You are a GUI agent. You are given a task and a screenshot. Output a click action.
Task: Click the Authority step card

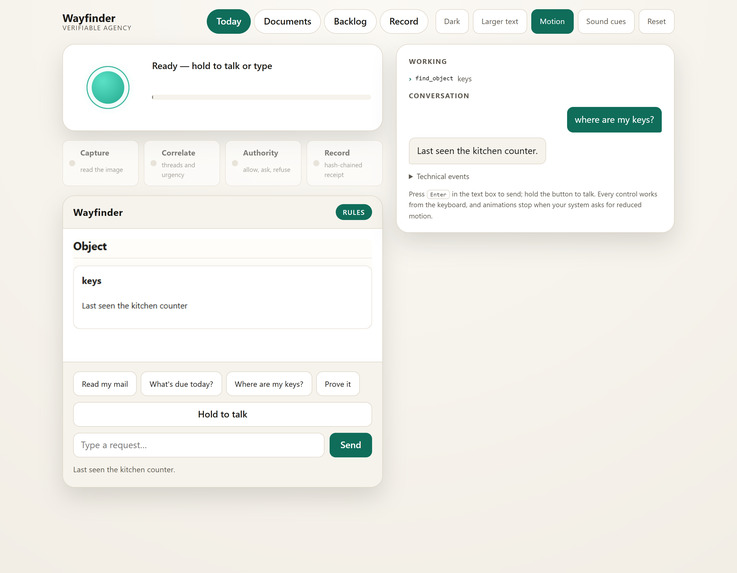[x=263, y=163]
